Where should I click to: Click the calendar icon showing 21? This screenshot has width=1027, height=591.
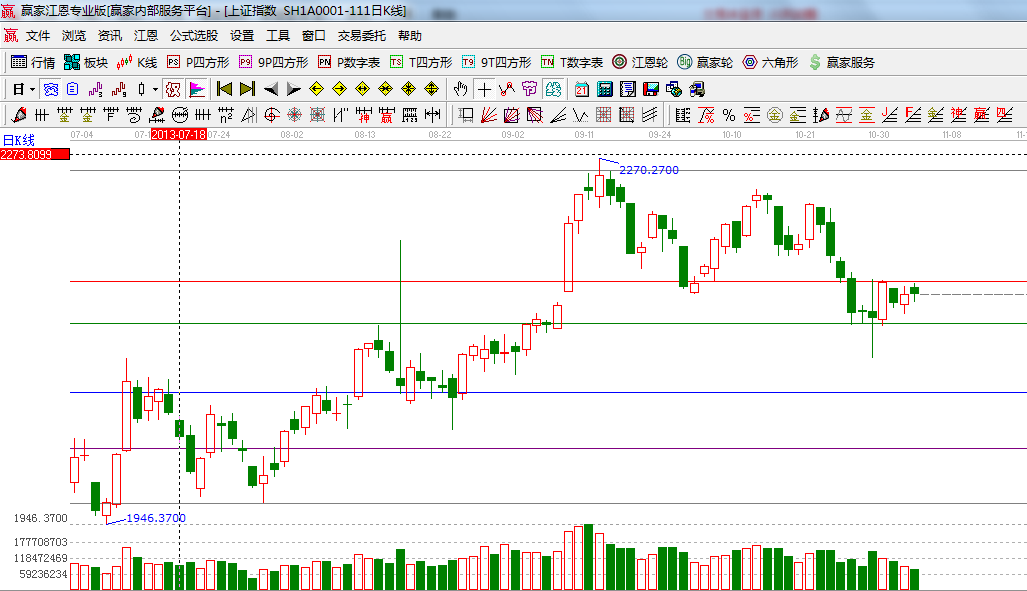click(x=581, y=89)
